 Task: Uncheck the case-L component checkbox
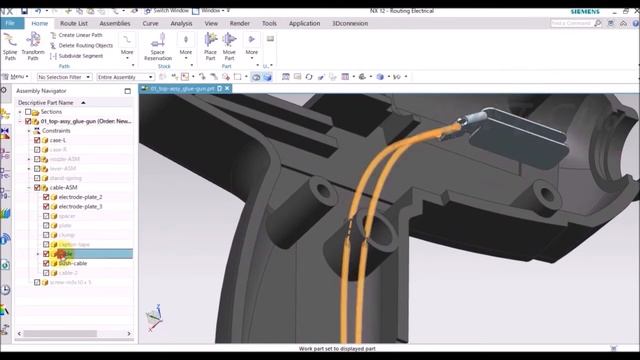tap(37, 140)
